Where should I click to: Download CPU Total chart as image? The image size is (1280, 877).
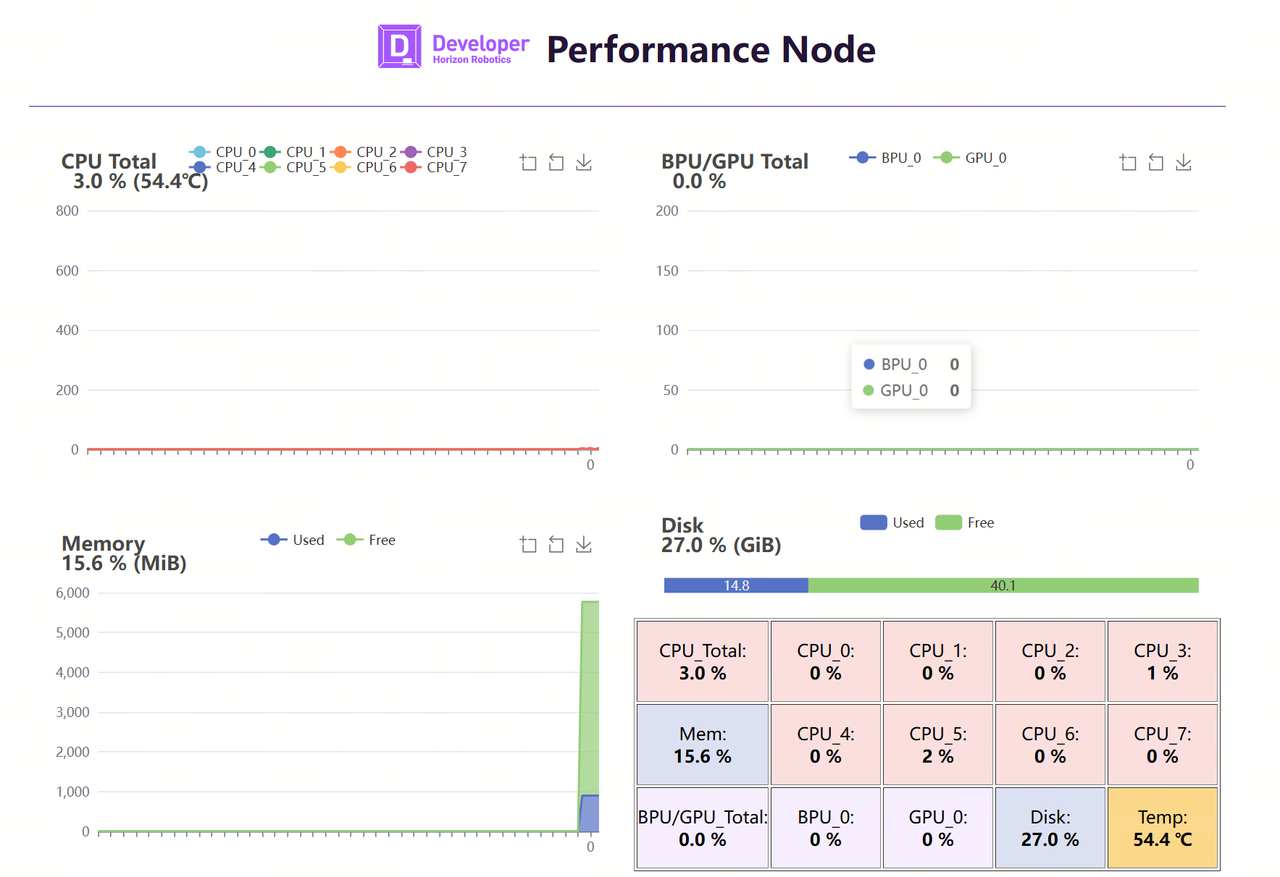pos(584,162)
